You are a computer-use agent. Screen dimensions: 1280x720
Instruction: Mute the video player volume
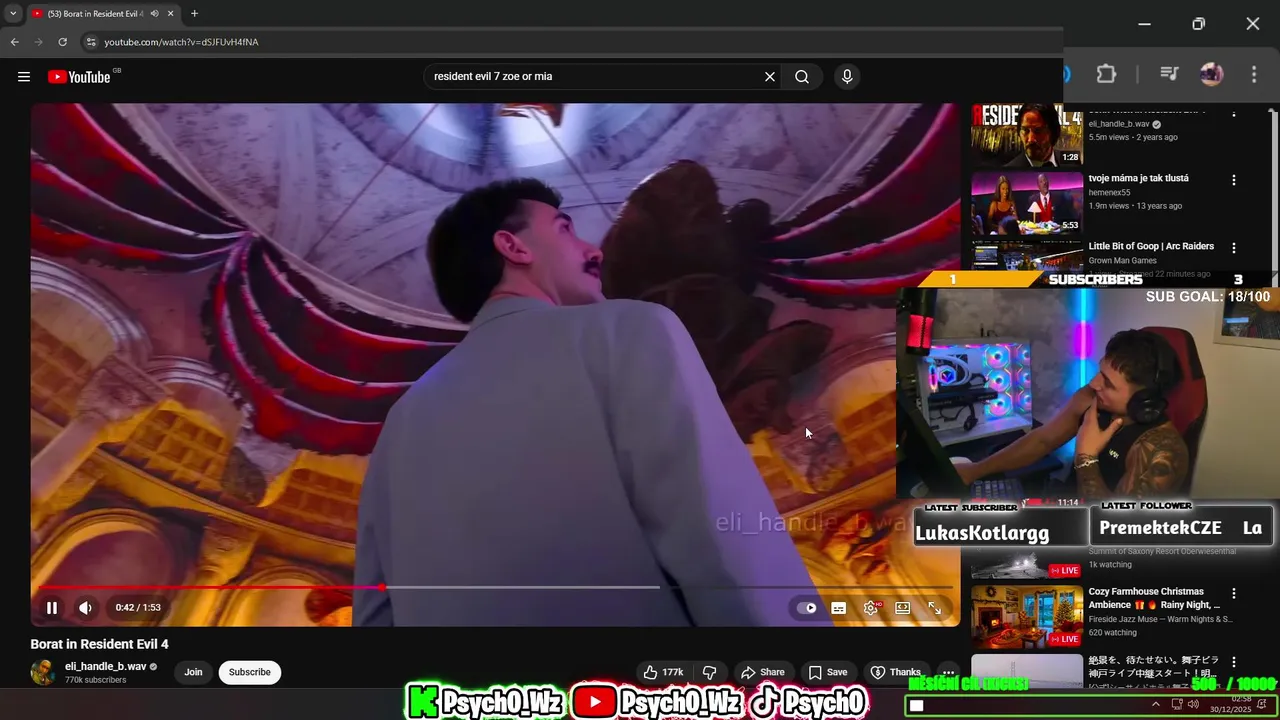(x=86, y=607)
